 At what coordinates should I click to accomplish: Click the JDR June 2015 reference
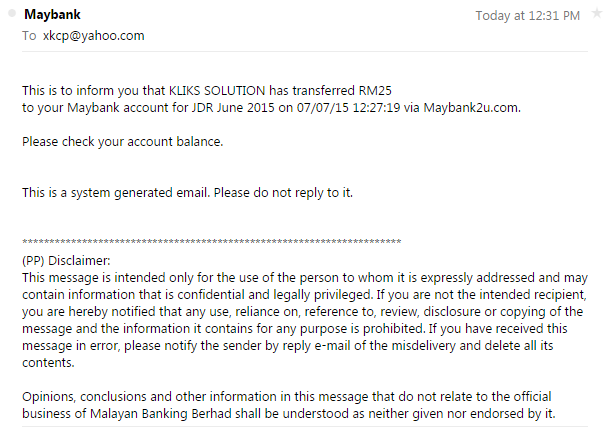coord(233,107)
